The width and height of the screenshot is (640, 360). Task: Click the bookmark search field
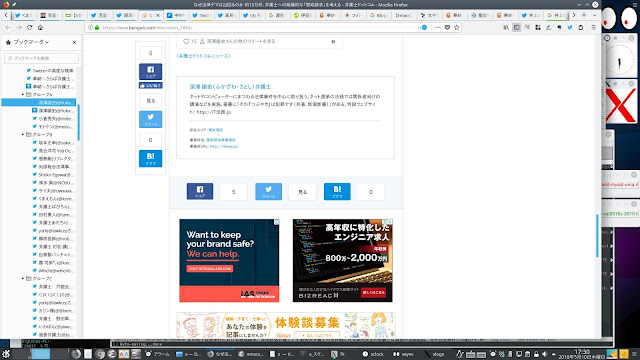point(41,58)
